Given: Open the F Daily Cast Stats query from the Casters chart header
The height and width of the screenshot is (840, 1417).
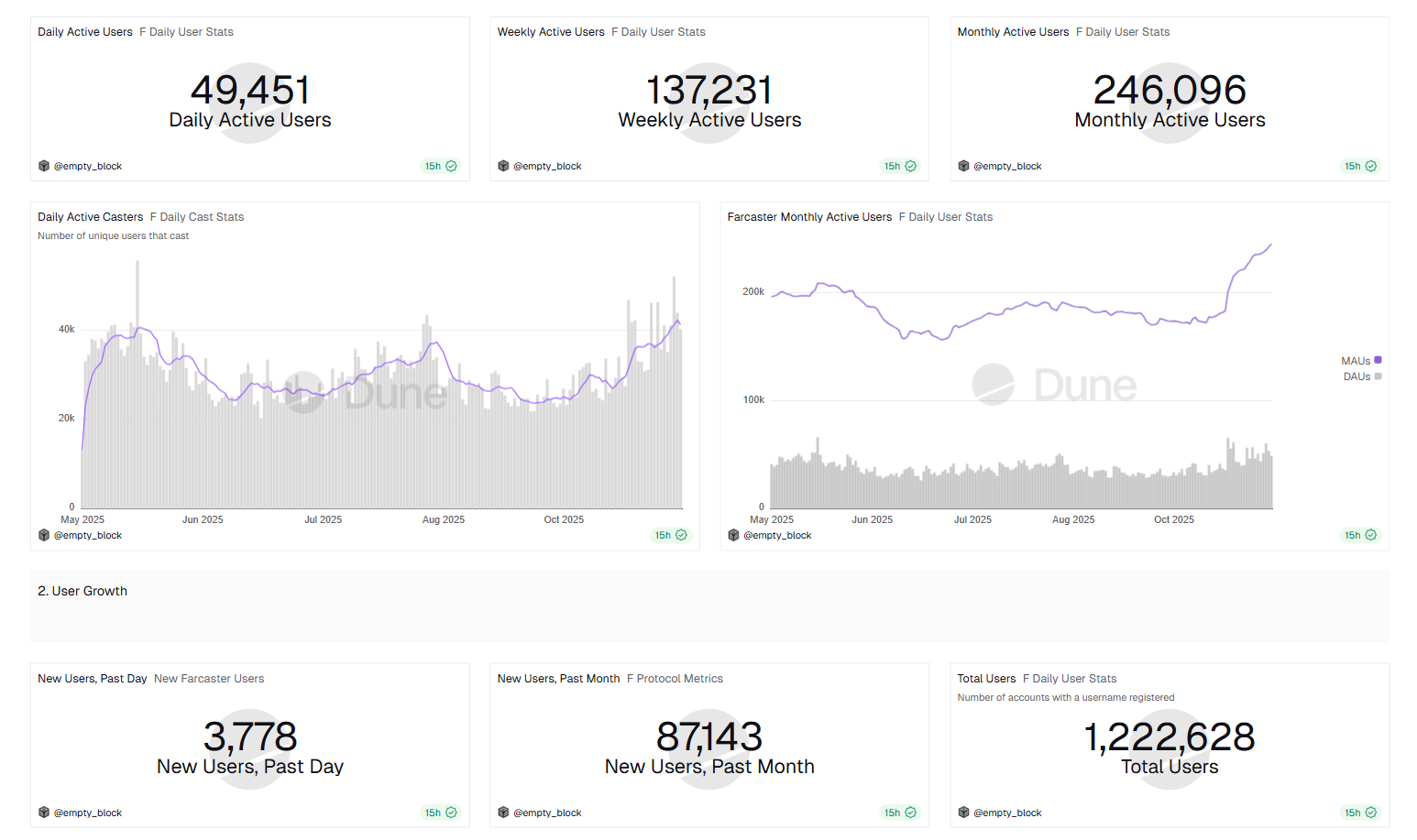Looking at the screenshot, I should 197,216.
